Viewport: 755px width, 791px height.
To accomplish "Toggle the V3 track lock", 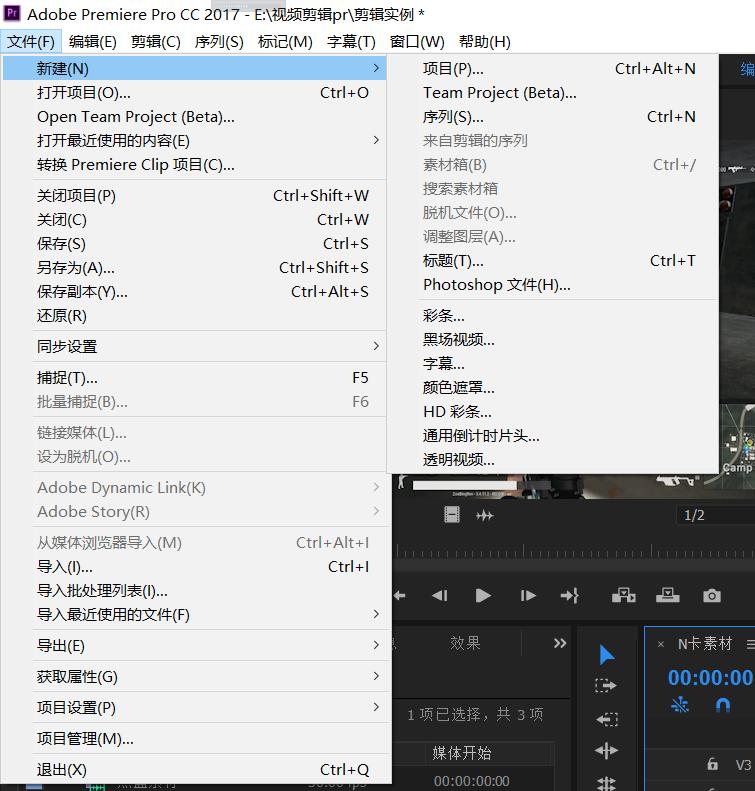I will pos(712,764).
